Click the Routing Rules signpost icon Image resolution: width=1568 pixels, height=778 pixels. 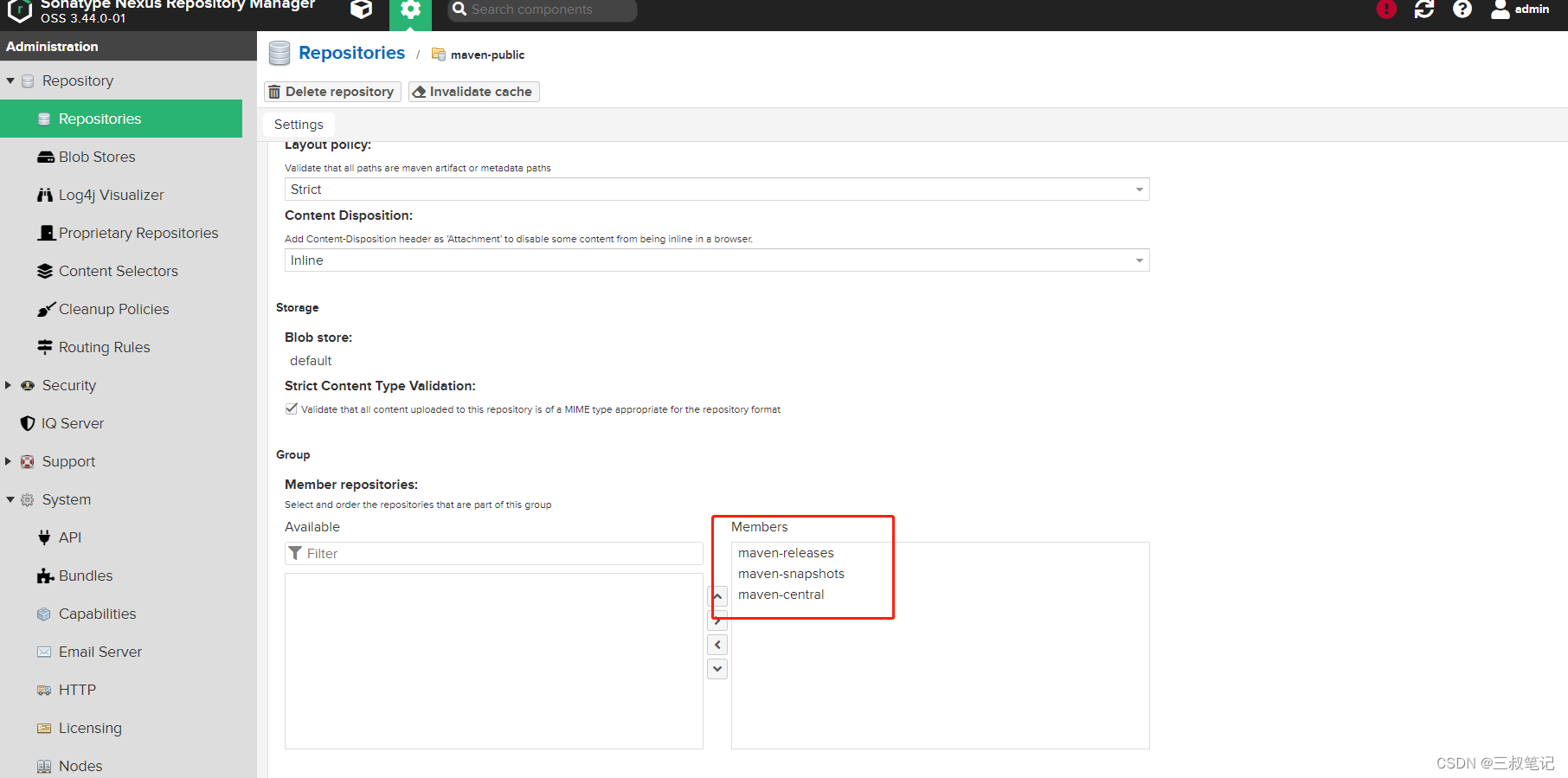[x=45, y=347]
